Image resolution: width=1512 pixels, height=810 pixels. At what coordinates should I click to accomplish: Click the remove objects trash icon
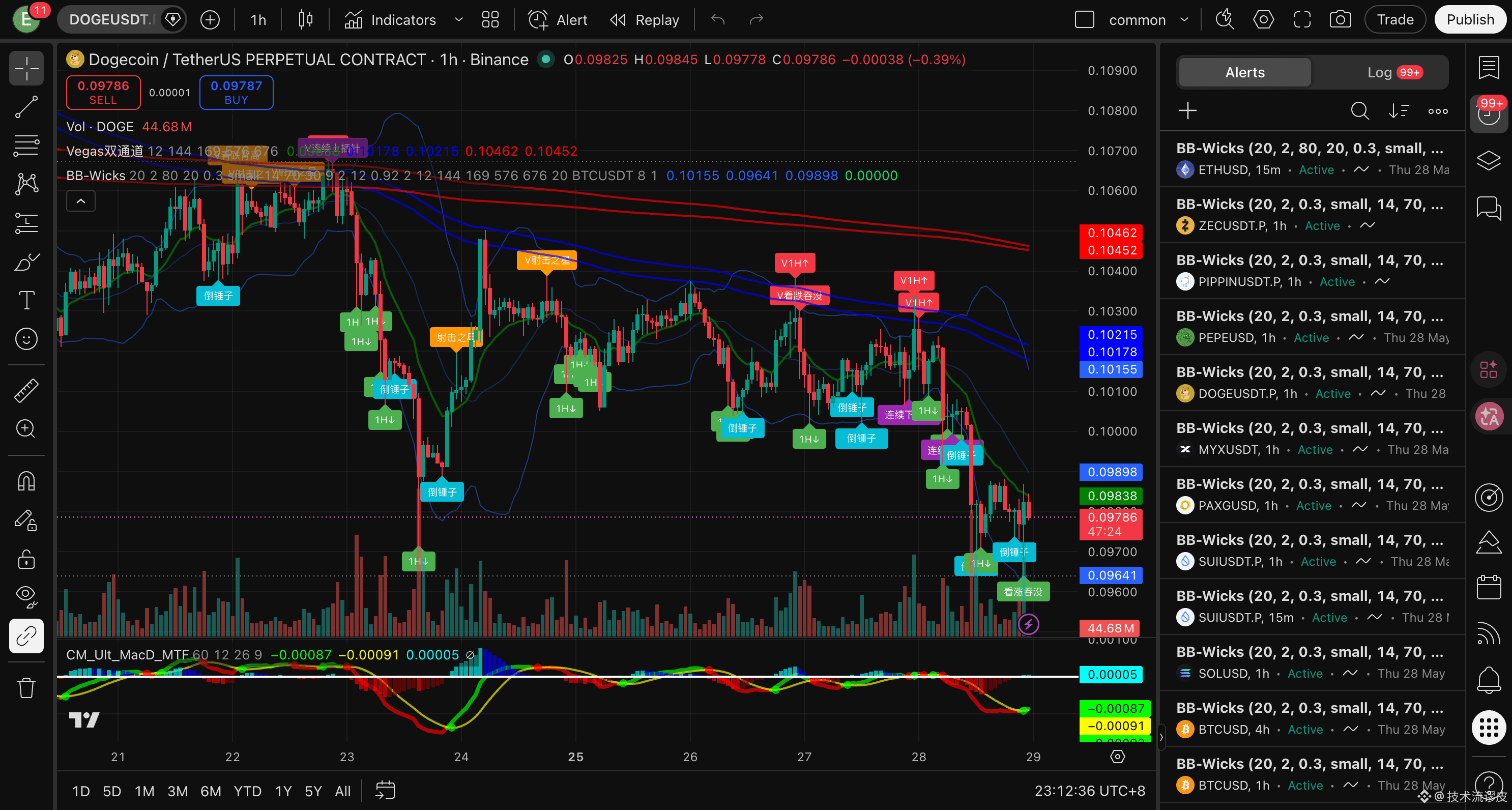26,688
